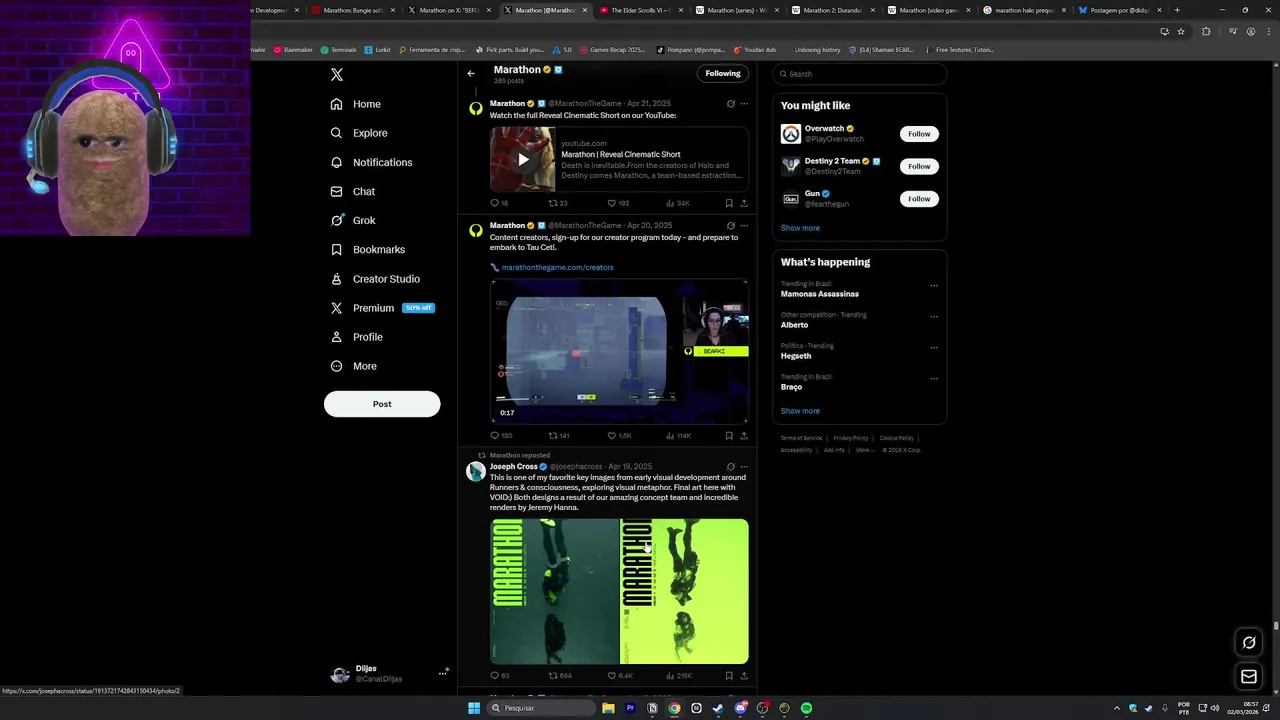Image resolution: width=1280 pixels, height=720 pixels.
Task: Open the marathonthegame.com/creators link
Action: 557,268
